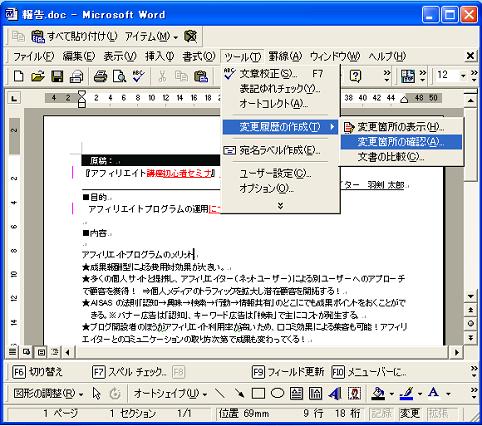Select オプション(O) in Tools menu
482x426 pixels.
pos(281,189)
